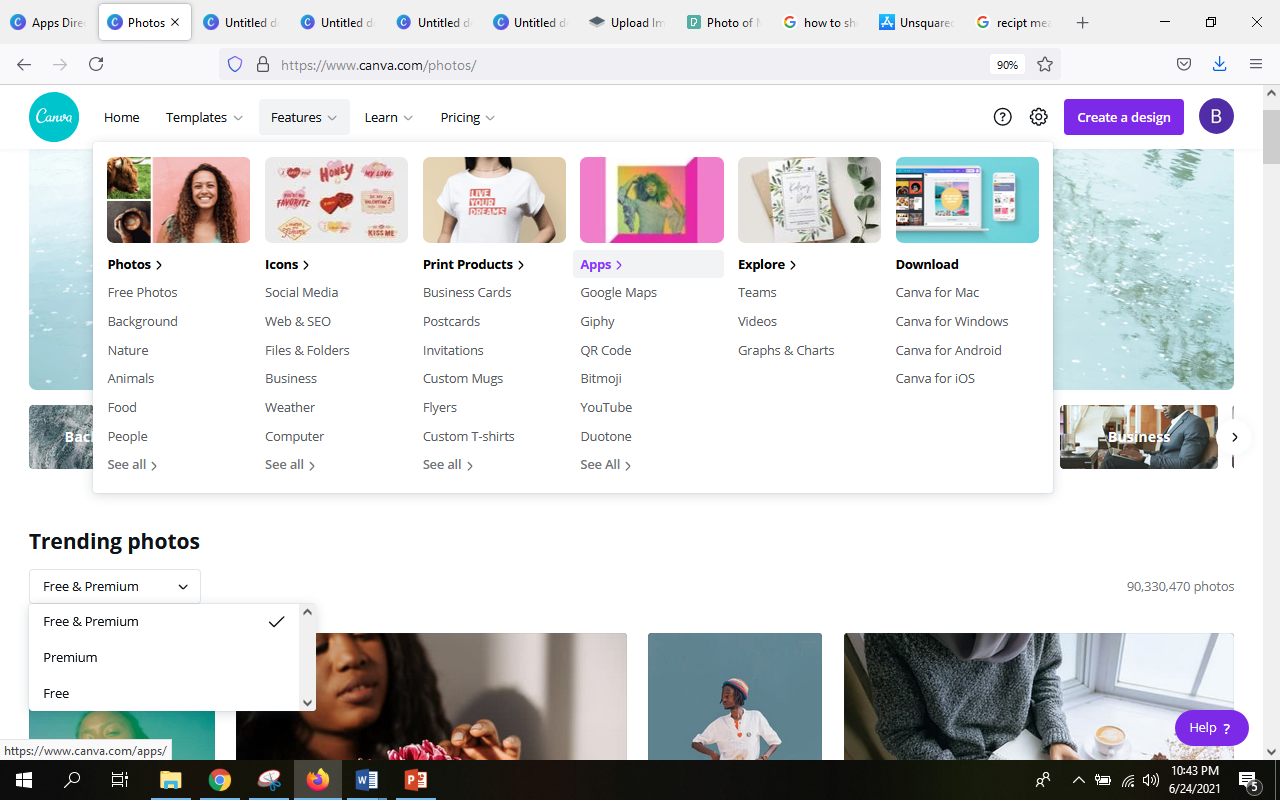Open Windows taskbar search

pos(72,780)
